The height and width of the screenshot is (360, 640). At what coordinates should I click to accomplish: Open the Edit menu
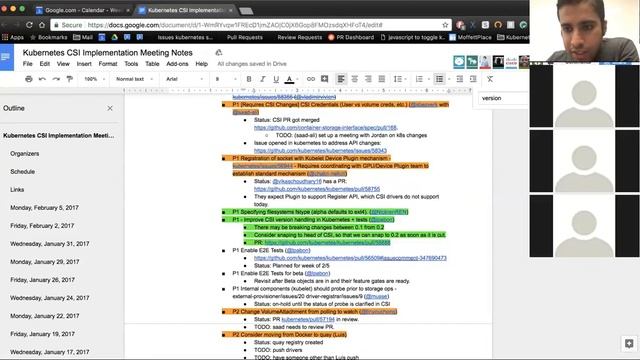44,64
